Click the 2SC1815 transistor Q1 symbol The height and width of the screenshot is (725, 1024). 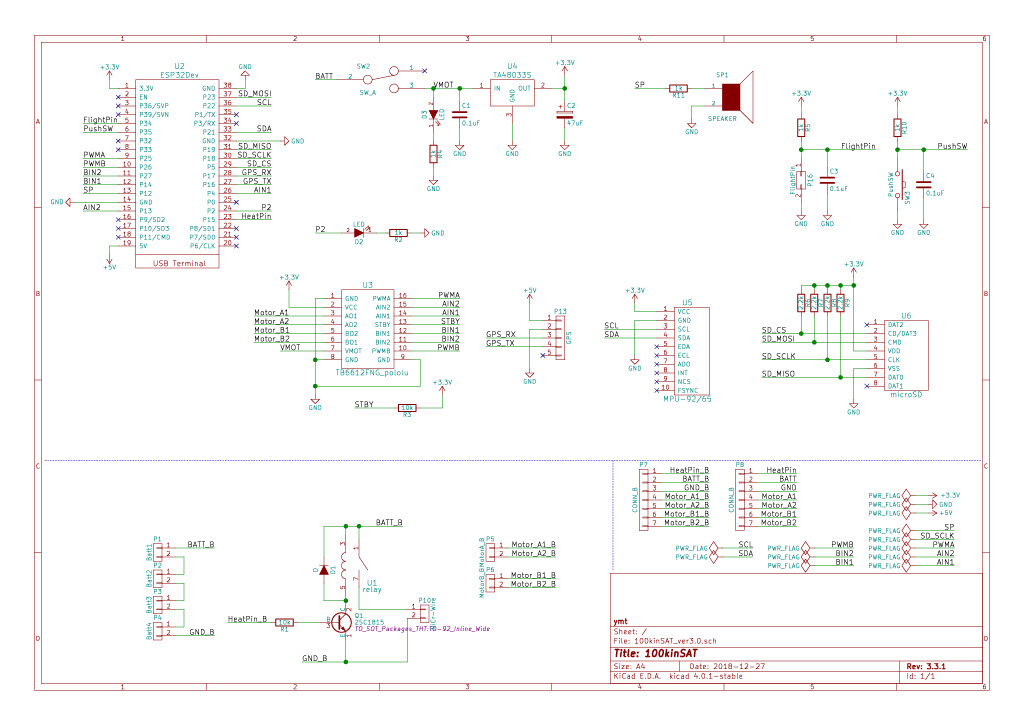pos(342,621)
